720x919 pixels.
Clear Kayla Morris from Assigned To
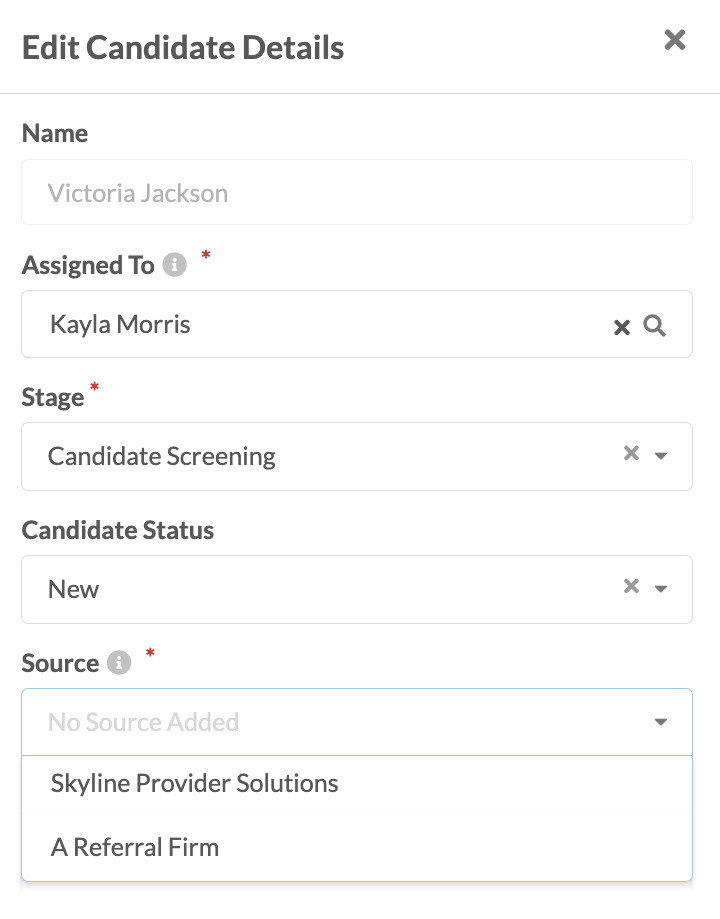[621, 326]
